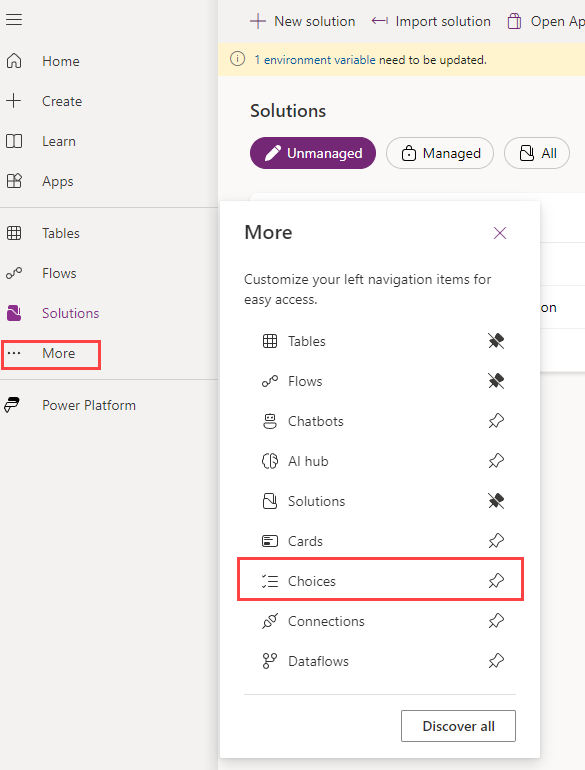
Task: Click the Power Platform icon
Action: pyautogui.click(x=12, y=405)
